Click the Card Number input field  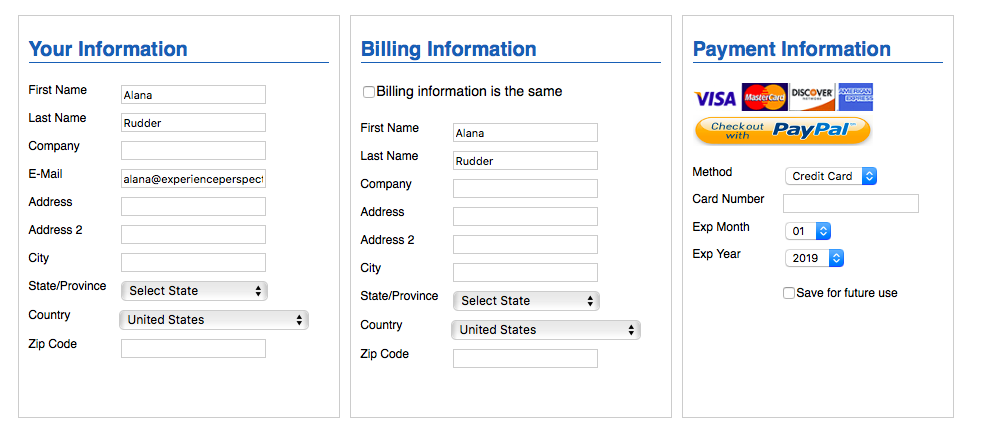coord(851,204)
